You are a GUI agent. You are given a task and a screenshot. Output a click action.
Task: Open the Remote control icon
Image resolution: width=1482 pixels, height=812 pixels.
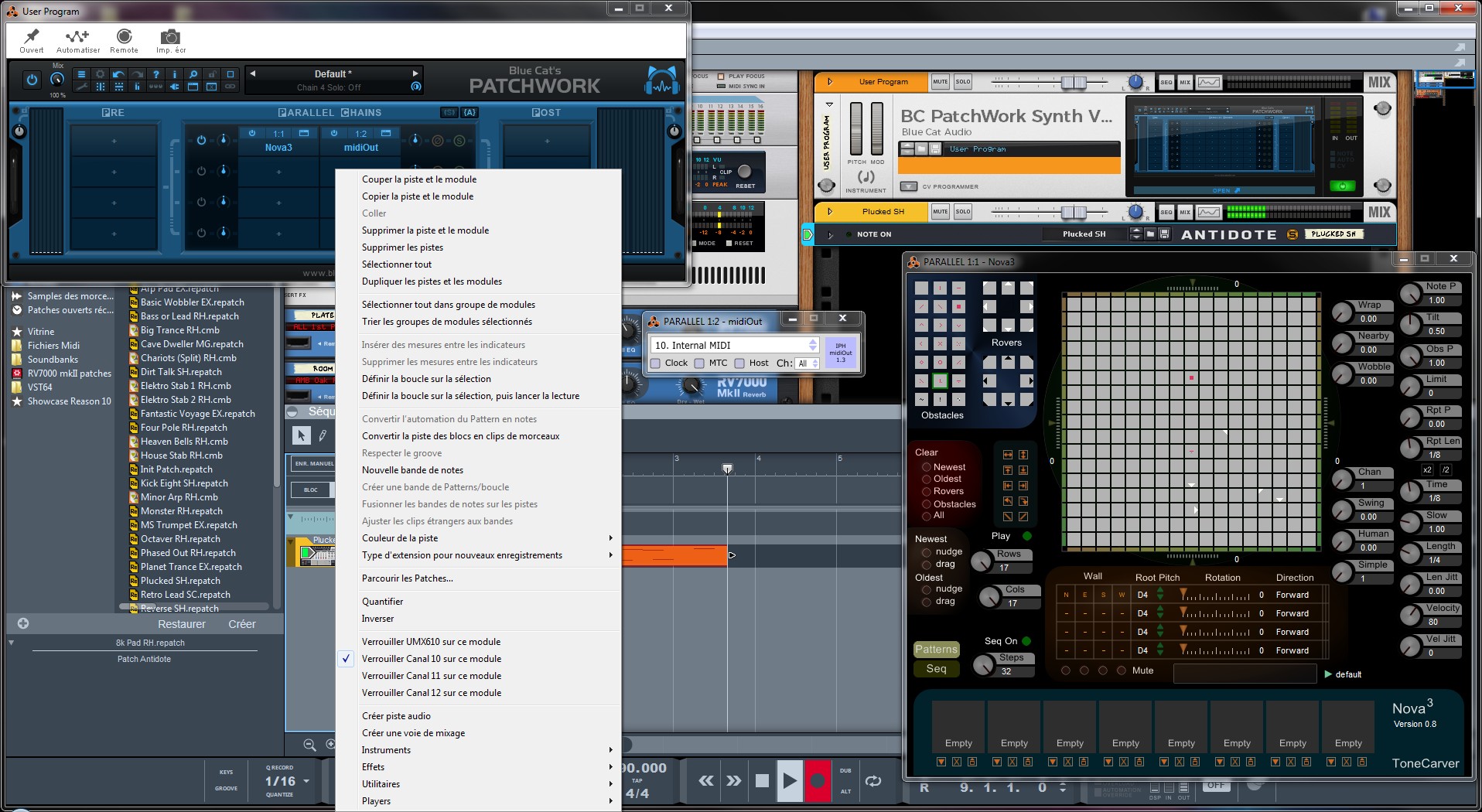pos(124,36)
